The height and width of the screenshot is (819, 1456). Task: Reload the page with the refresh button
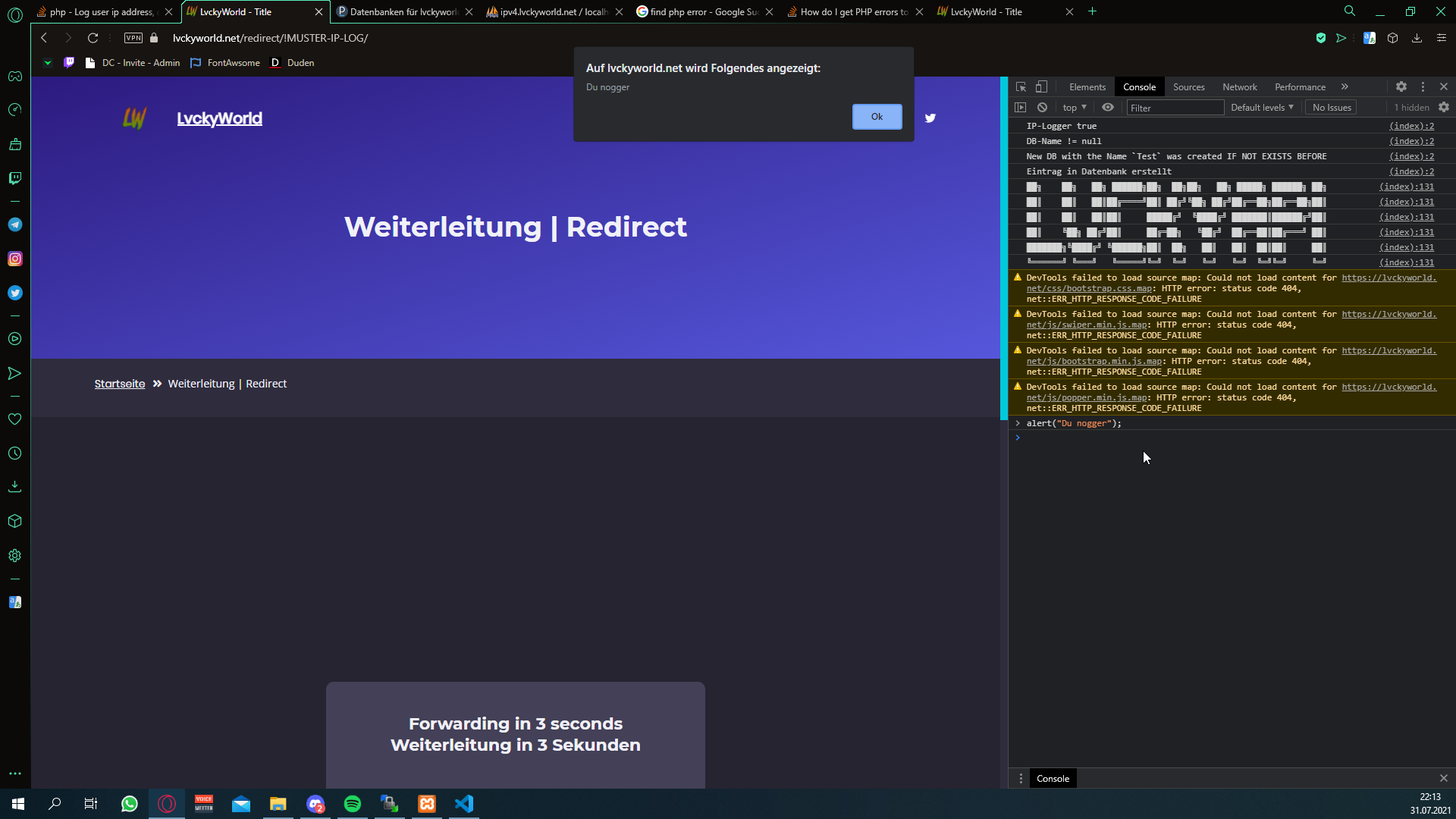click(93, 38)
